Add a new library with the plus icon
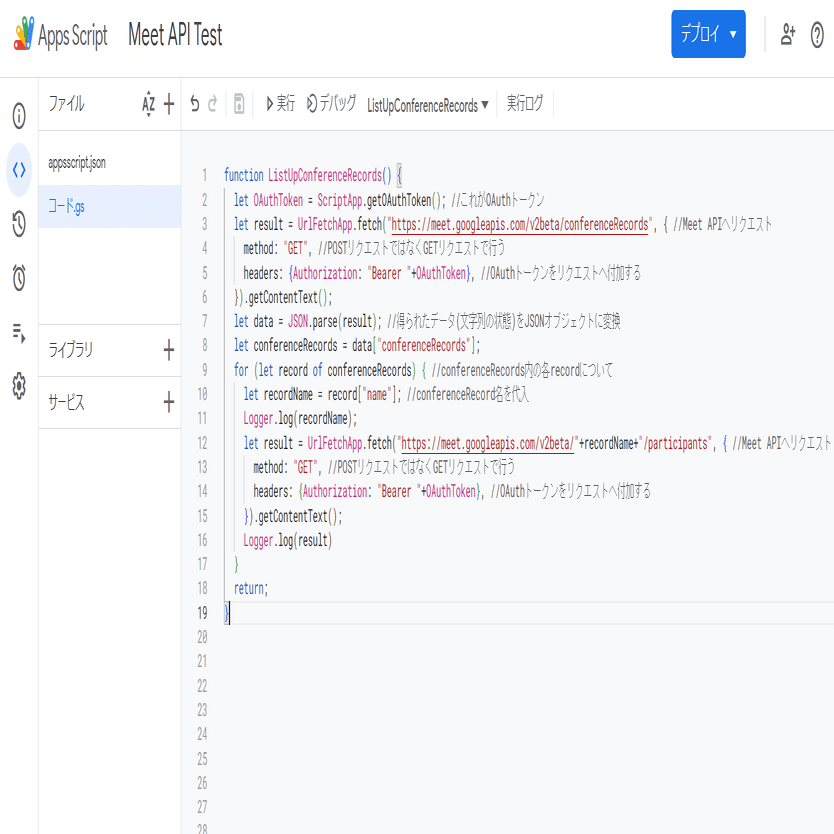 pos(169,351)
